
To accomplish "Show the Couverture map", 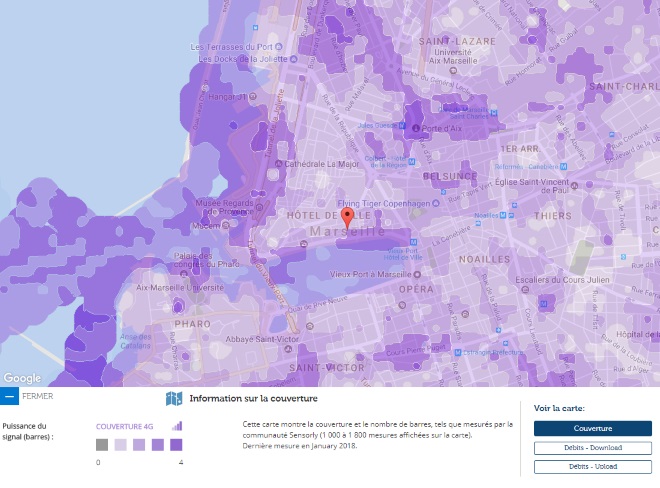I will coord(593,428).
